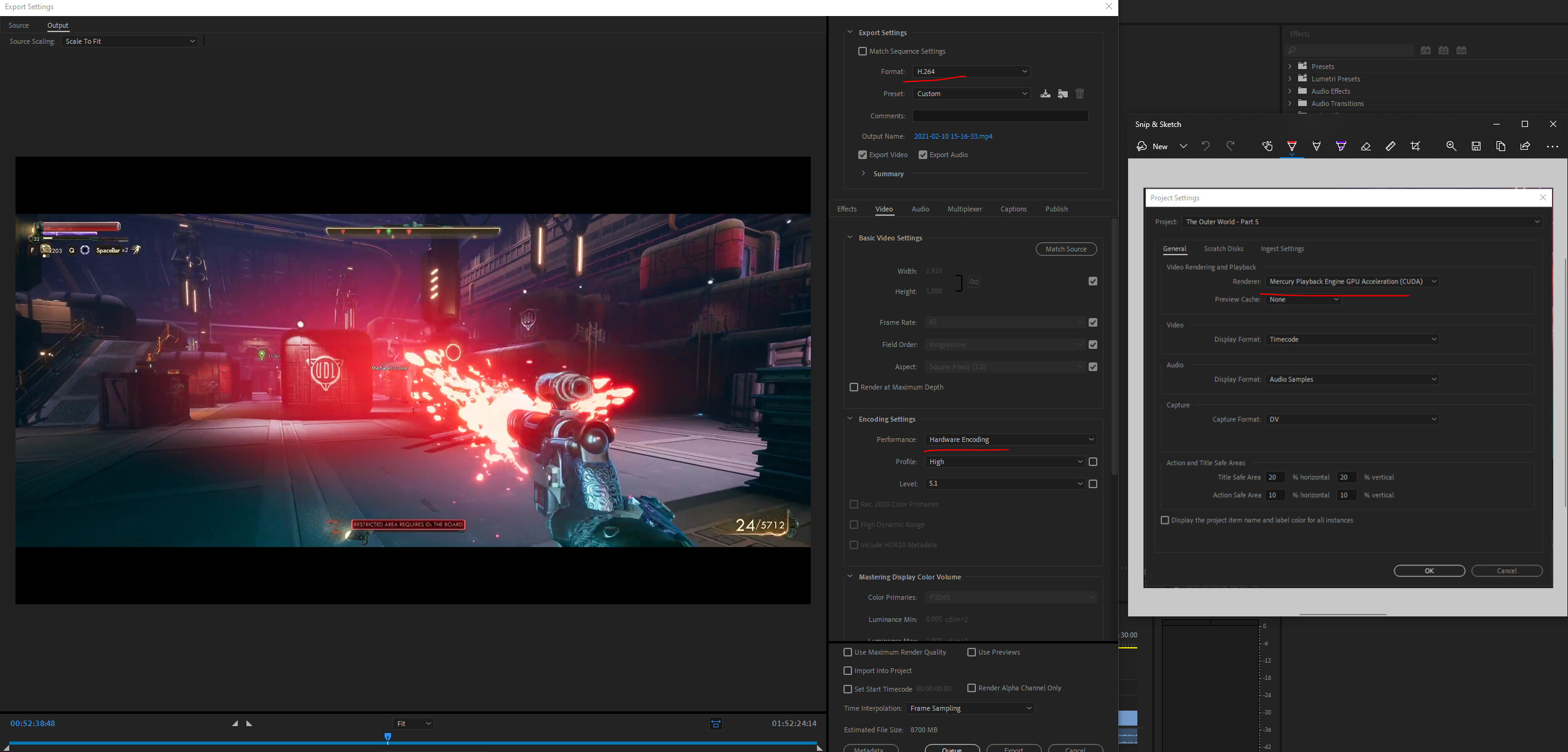Open Scratch Disks tab in Project Settings
1568x752 pixels.
point(1223,249)
